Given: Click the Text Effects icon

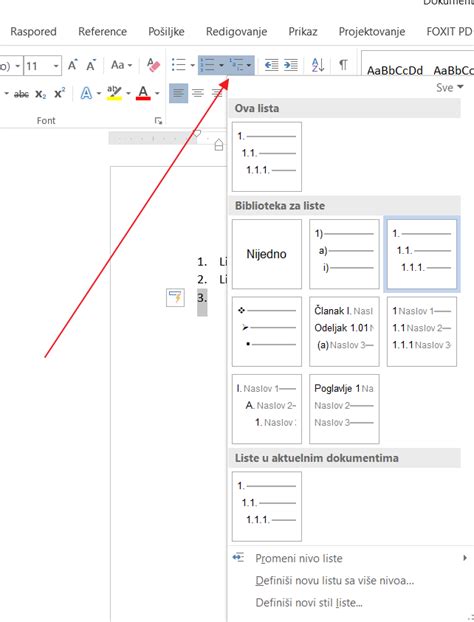Looking at the screenshot, I should click(x=86, y=94).
